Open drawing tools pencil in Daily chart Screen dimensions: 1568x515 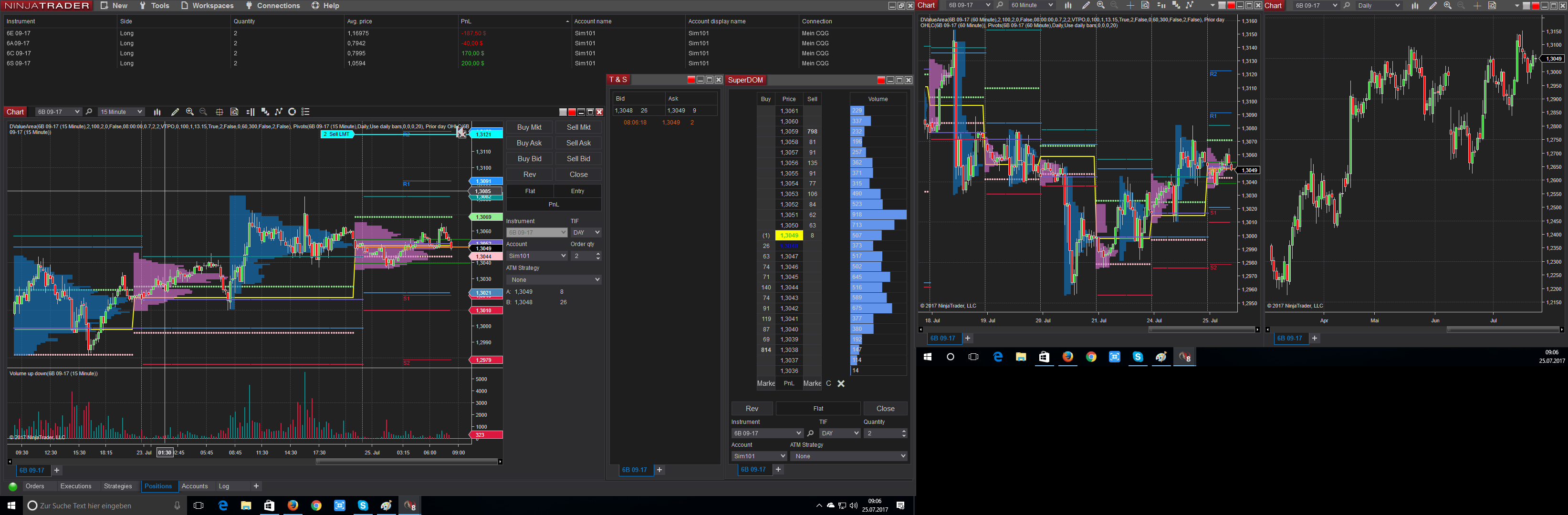(x=1432, y=5)
